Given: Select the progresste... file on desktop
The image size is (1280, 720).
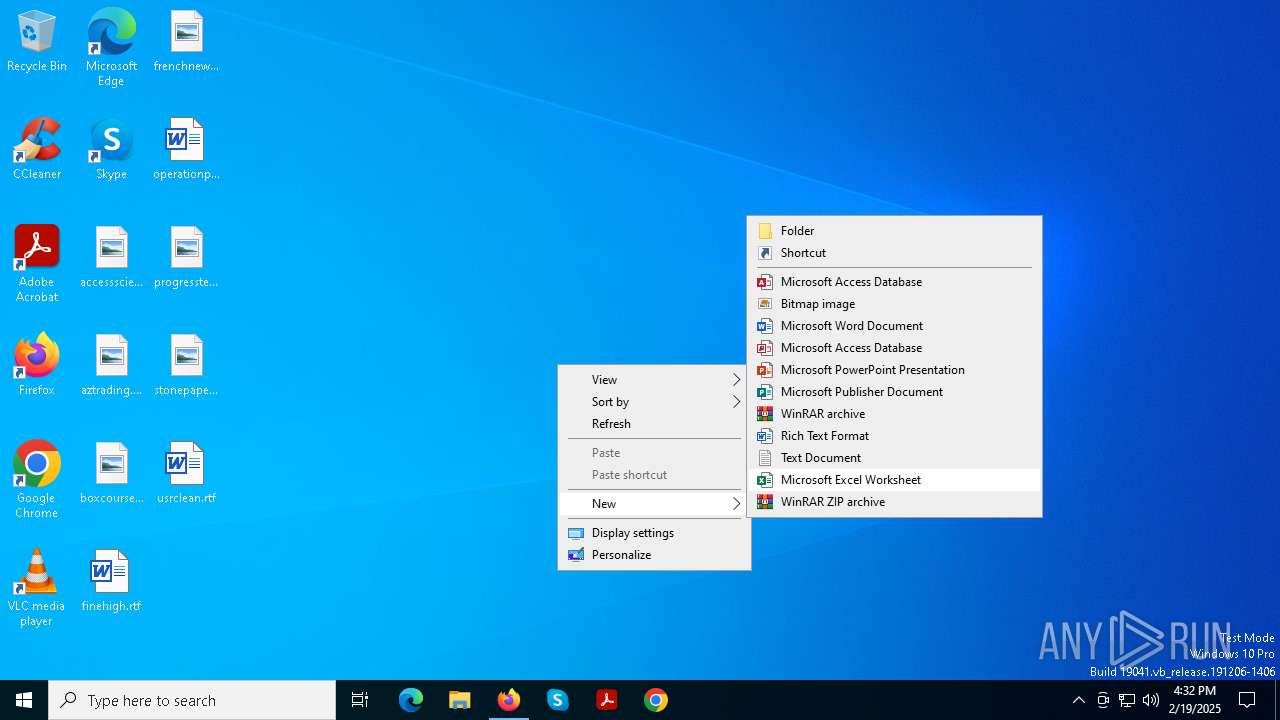Looking at the screenshot, I should tap(186, 258).
